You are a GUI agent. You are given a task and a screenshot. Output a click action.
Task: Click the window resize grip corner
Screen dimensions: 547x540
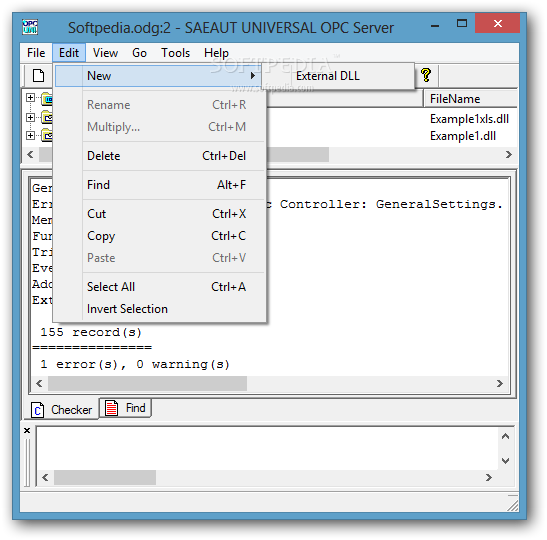(x=512, y=505)
